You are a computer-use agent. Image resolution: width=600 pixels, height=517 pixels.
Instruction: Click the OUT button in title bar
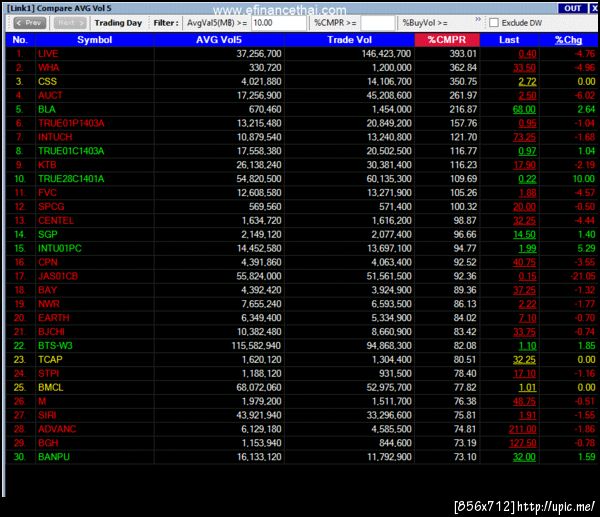(572, 8)
